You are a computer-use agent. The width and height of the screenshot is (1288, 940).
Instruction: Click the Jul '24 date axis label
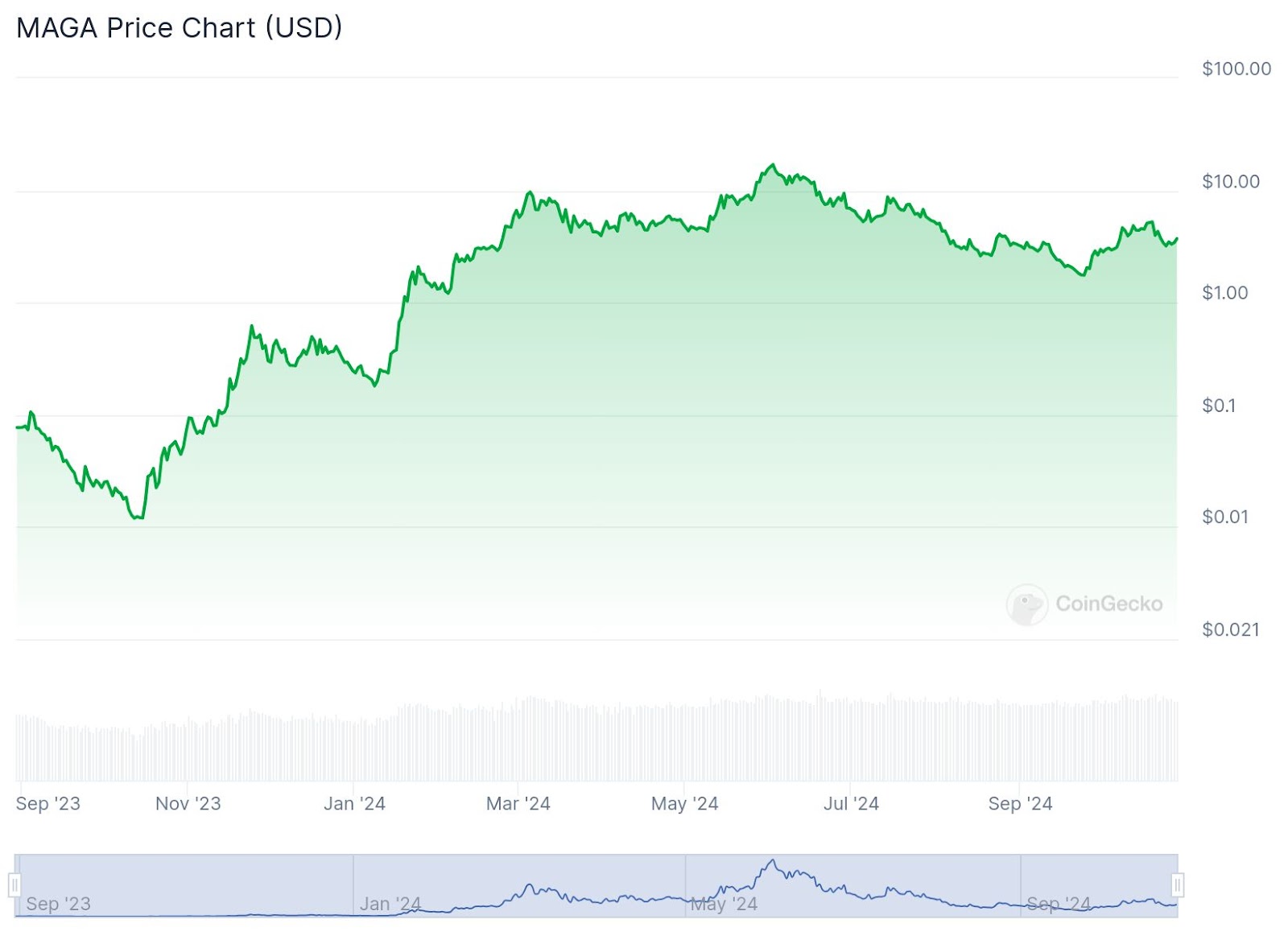(851, 803)
